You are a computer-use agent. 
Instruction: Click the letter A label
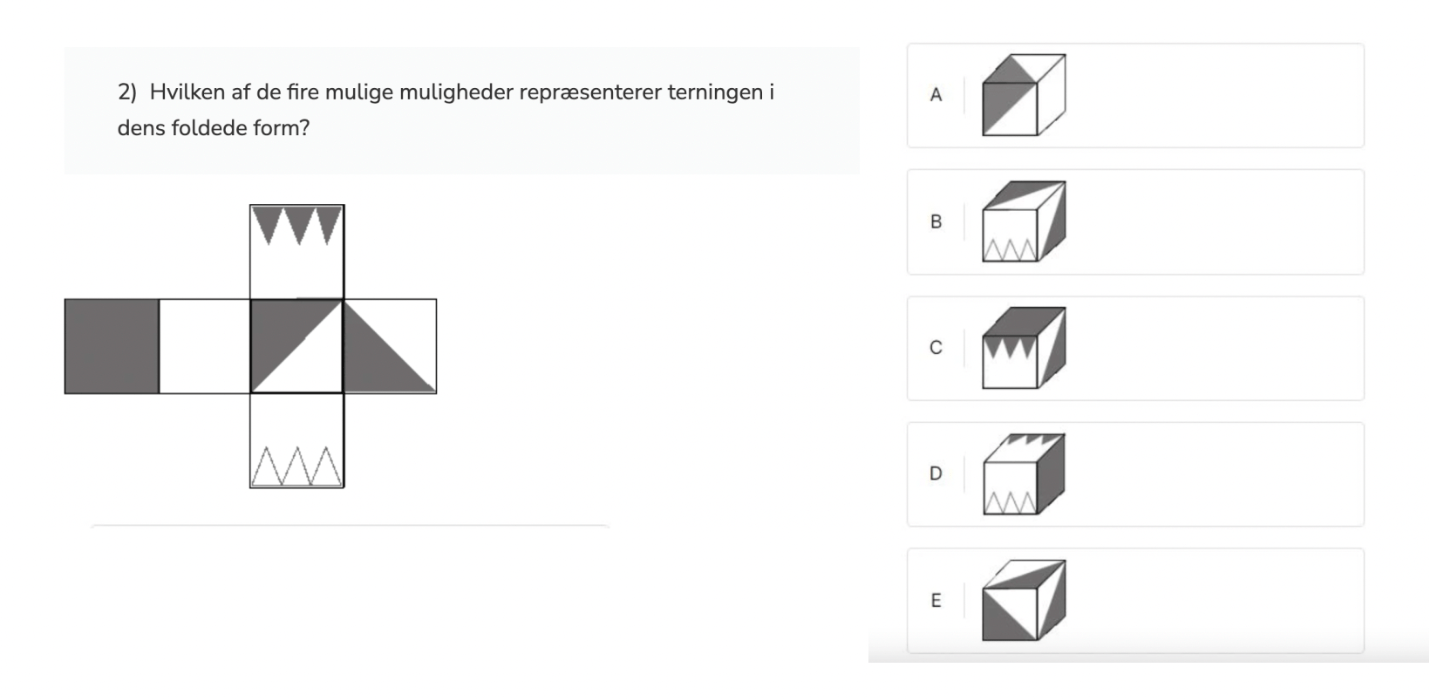[936, 95]
